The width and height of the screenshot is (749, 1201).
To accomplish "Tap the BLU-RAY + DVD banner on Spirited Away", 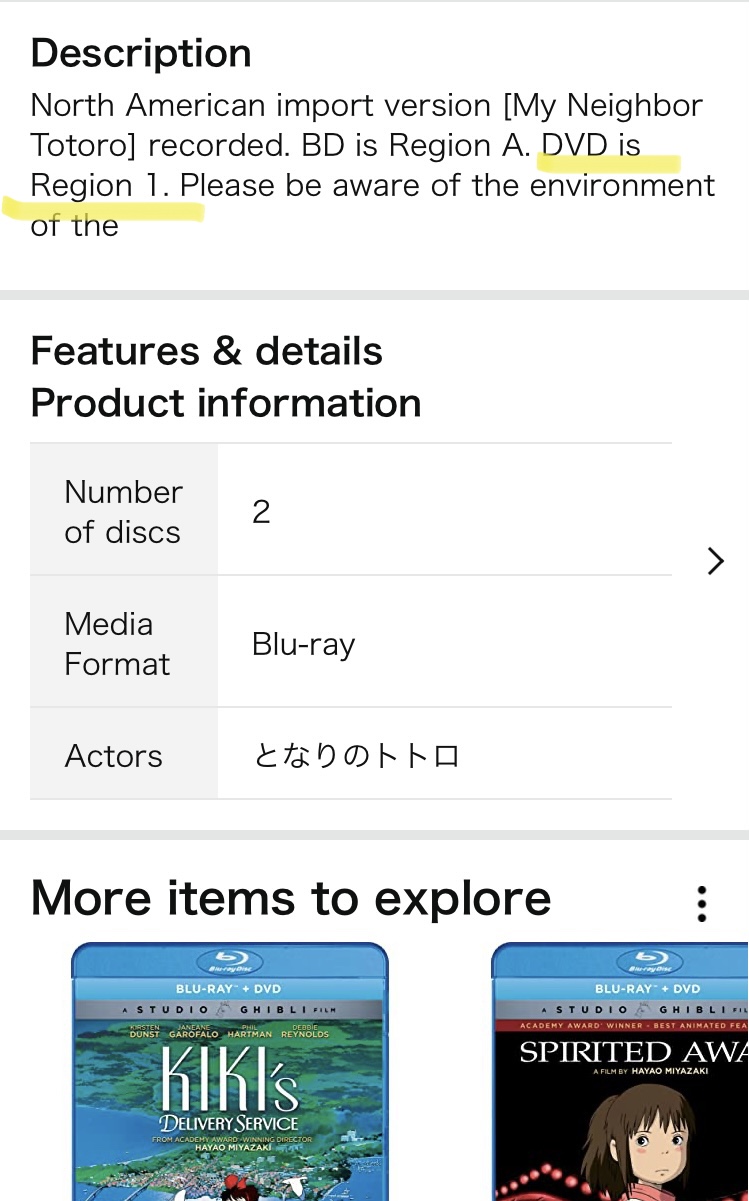I will coord(650,989).
